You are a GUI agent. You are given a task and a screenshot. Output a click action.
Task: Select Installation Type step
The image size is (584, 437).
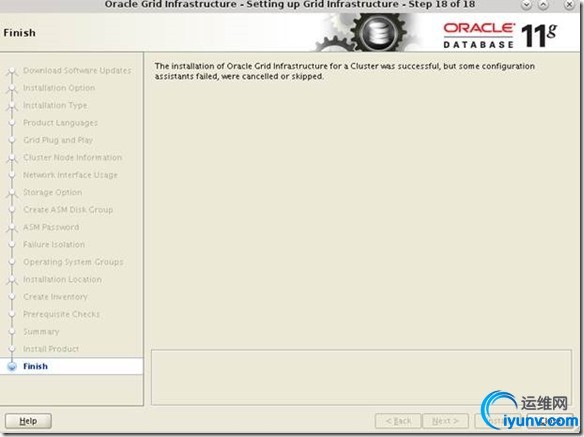coord(55,105)
